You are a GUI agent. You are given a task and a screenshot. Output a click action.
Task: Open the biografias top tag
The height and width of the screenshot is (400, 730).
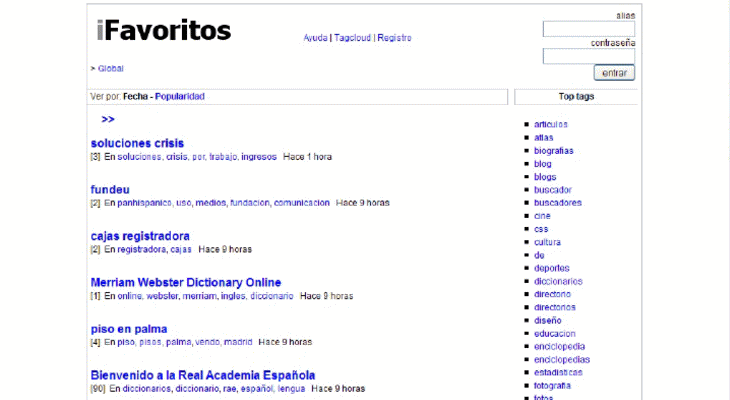(x=554, y=151)
